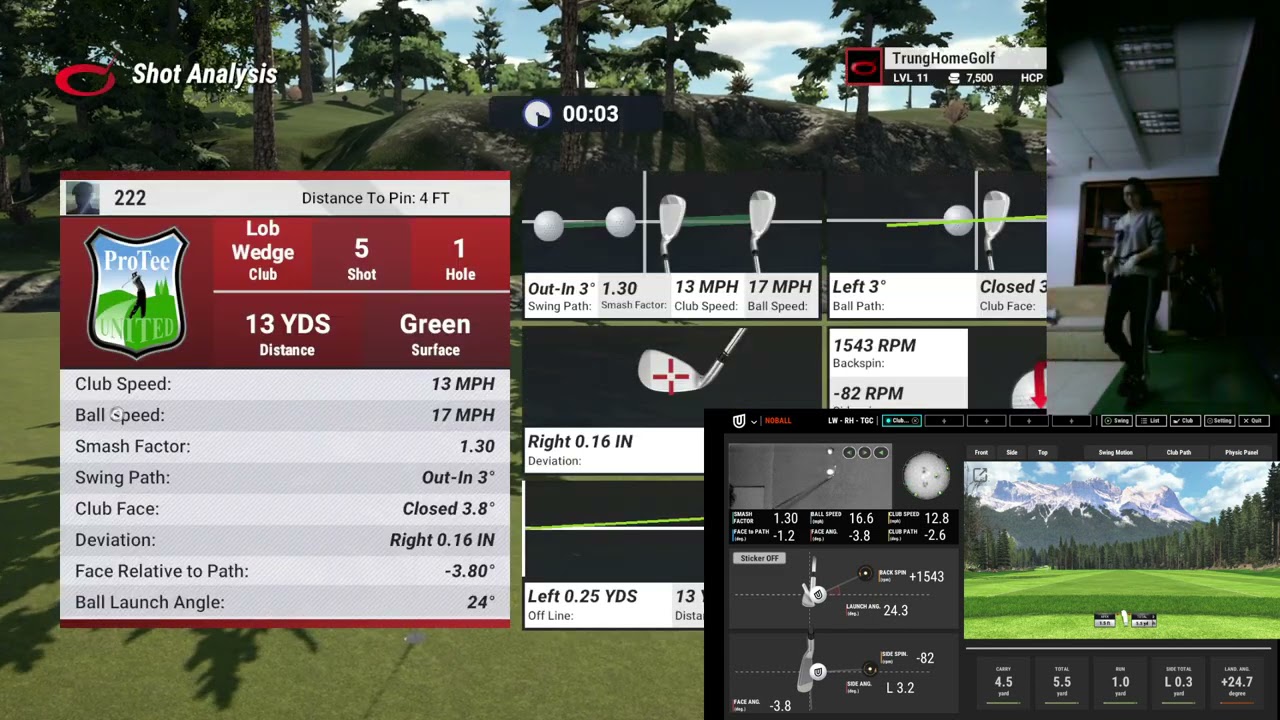Click the SIDE TOTAL L 0.3 tile
This screenshot has height=720, width=1280.
click(x=1179, y=681)
